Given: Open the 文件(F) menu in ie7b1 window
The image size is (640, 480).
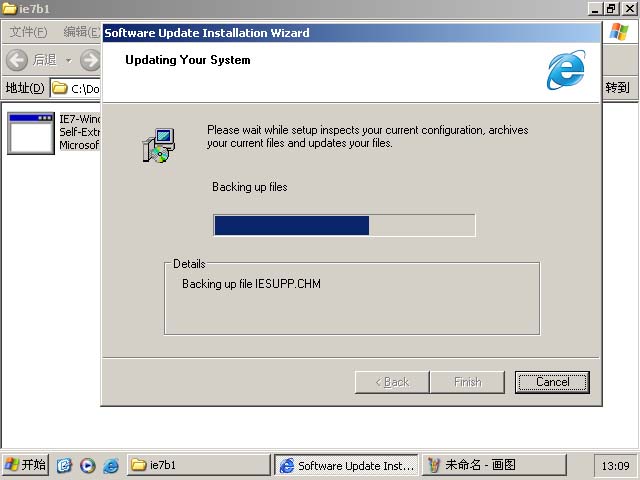Looking at the screenshot, I should [28, 32].
